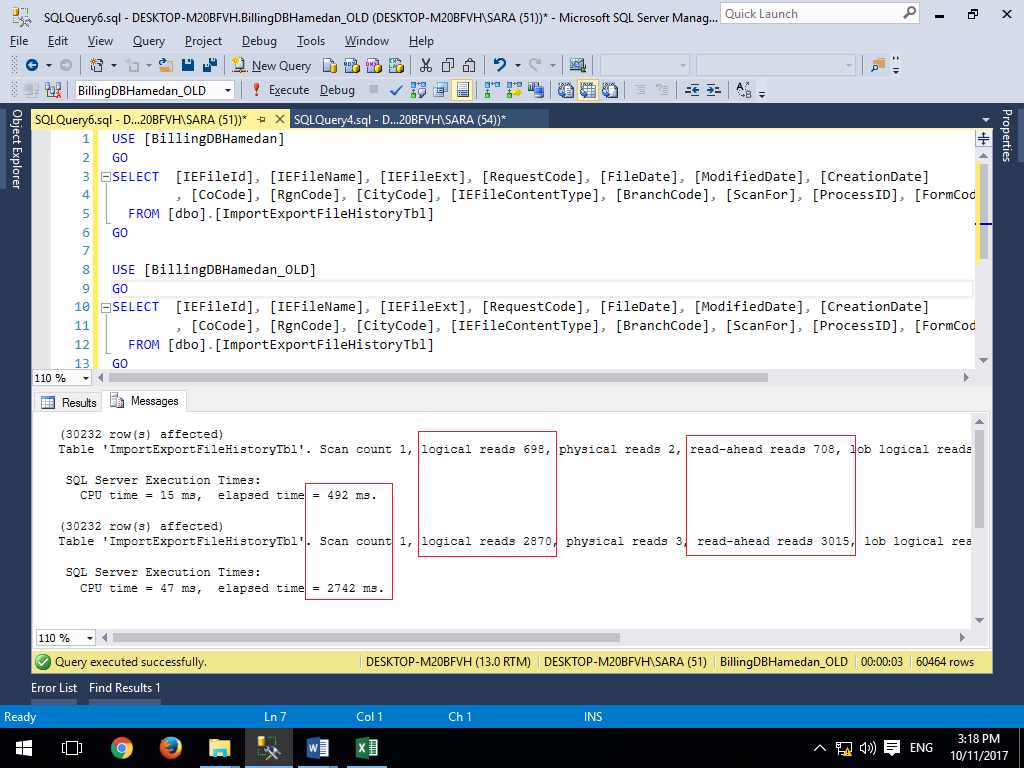Click the New Query button
This screenshot has width=1024, height=768.
tap(271, 65)
